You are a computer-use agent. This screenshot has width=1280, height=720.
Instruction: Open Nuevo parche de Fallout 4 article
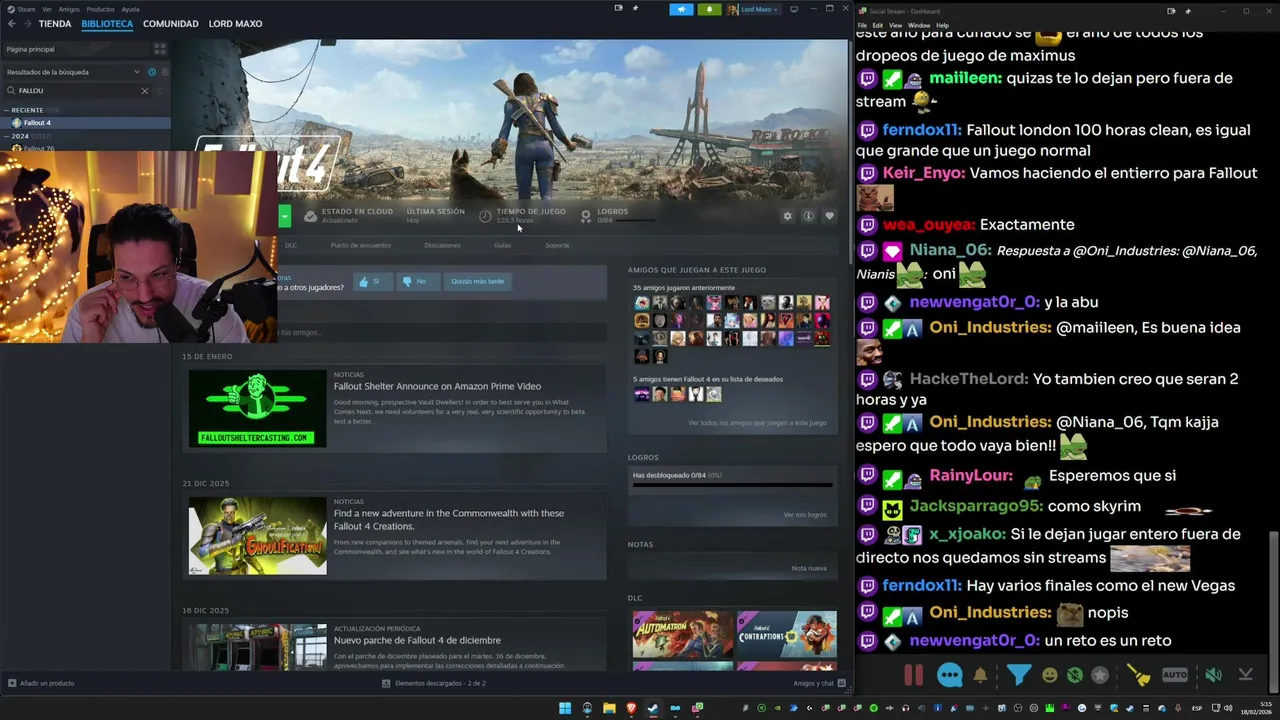(x=417, y=640)
